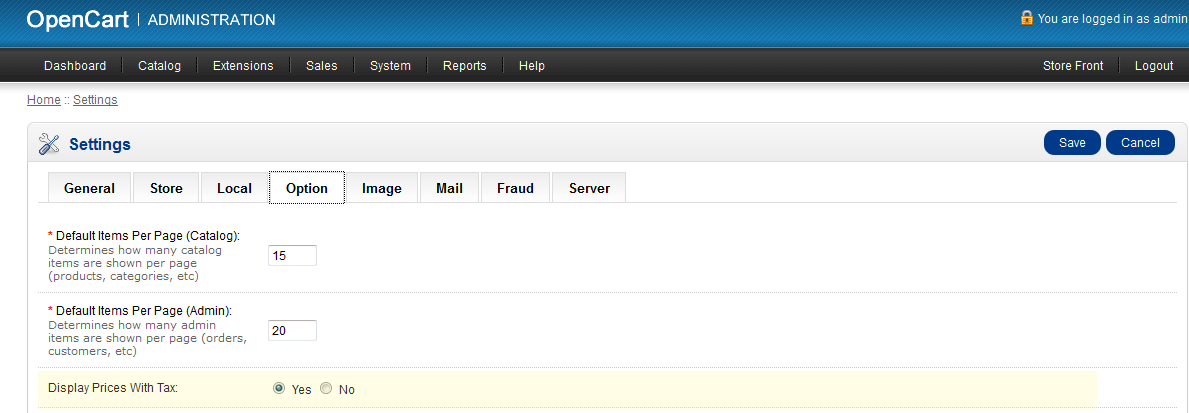1189x413 pixels.
Task: Switch to the General tab
Action: click(x=90, y=188)
